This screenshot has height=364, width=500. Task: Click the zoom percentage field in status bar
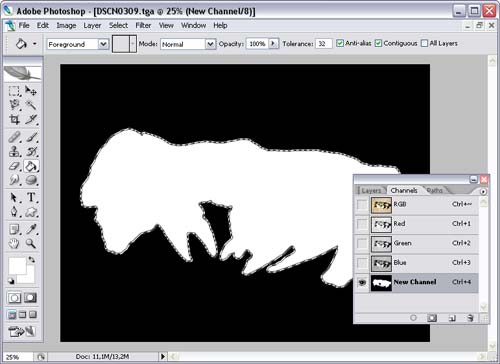pos(17,357)
